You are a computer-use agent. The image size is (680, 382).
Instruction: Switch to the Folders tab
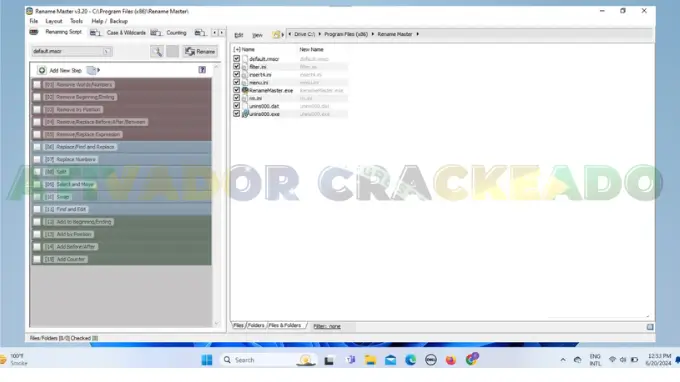click(x=256, y=325)
